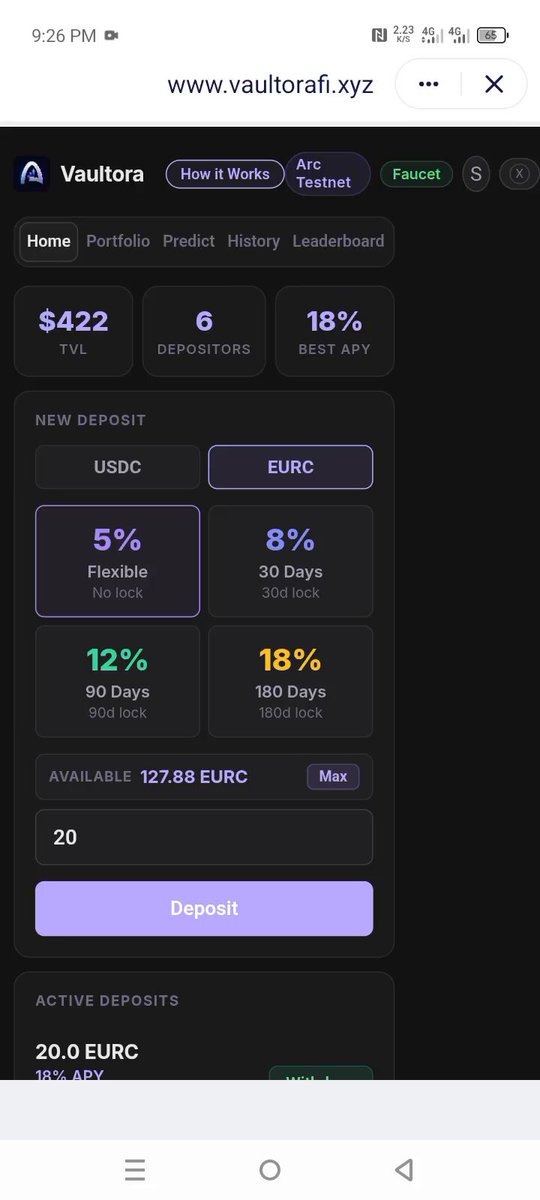Click the Vaultora logo icon

pyautogui.click(x=32, y=174)
